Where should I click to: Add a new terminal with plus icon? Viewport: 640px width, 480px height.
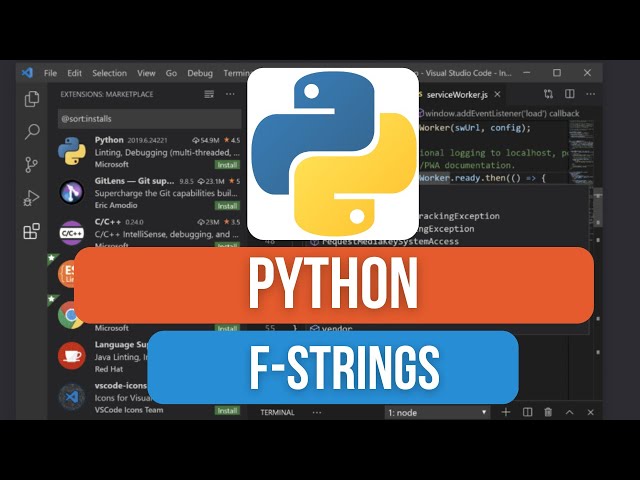[506, 412]
